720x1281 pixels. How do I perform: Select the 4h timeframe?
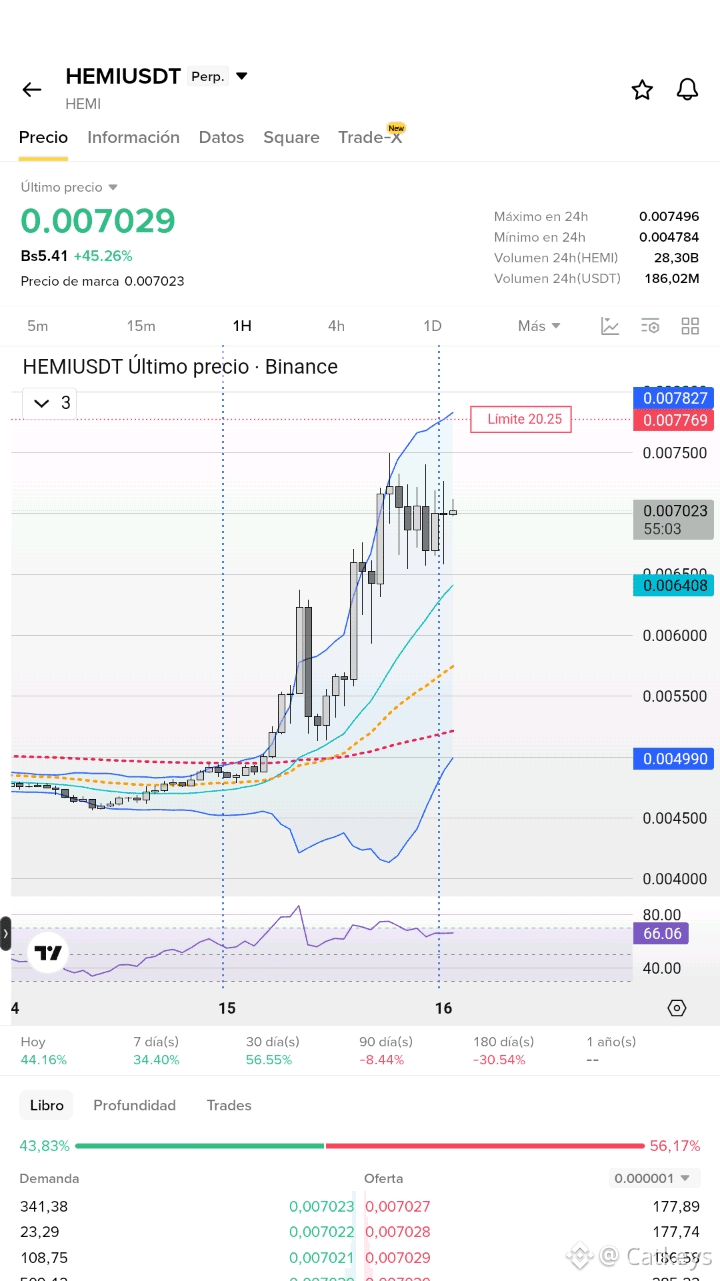pos(336,326)
